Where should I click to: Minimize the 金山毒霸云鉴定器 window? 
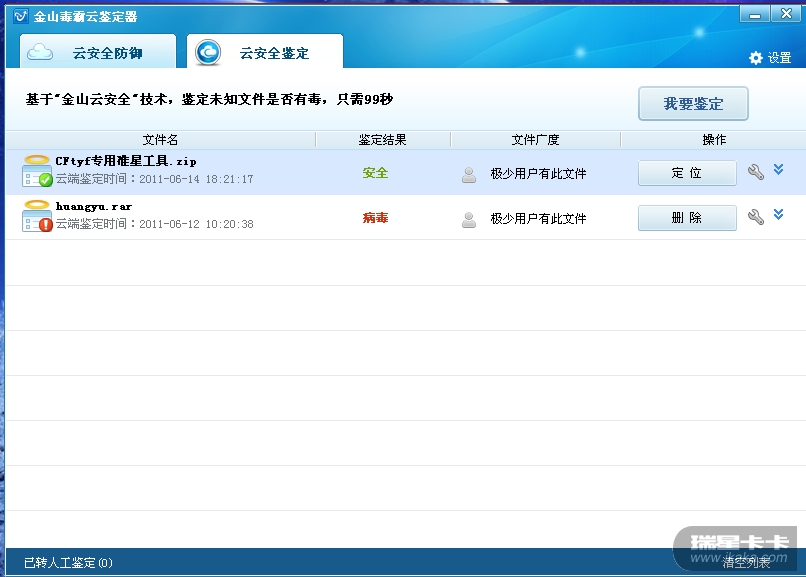tap(755, 14)
